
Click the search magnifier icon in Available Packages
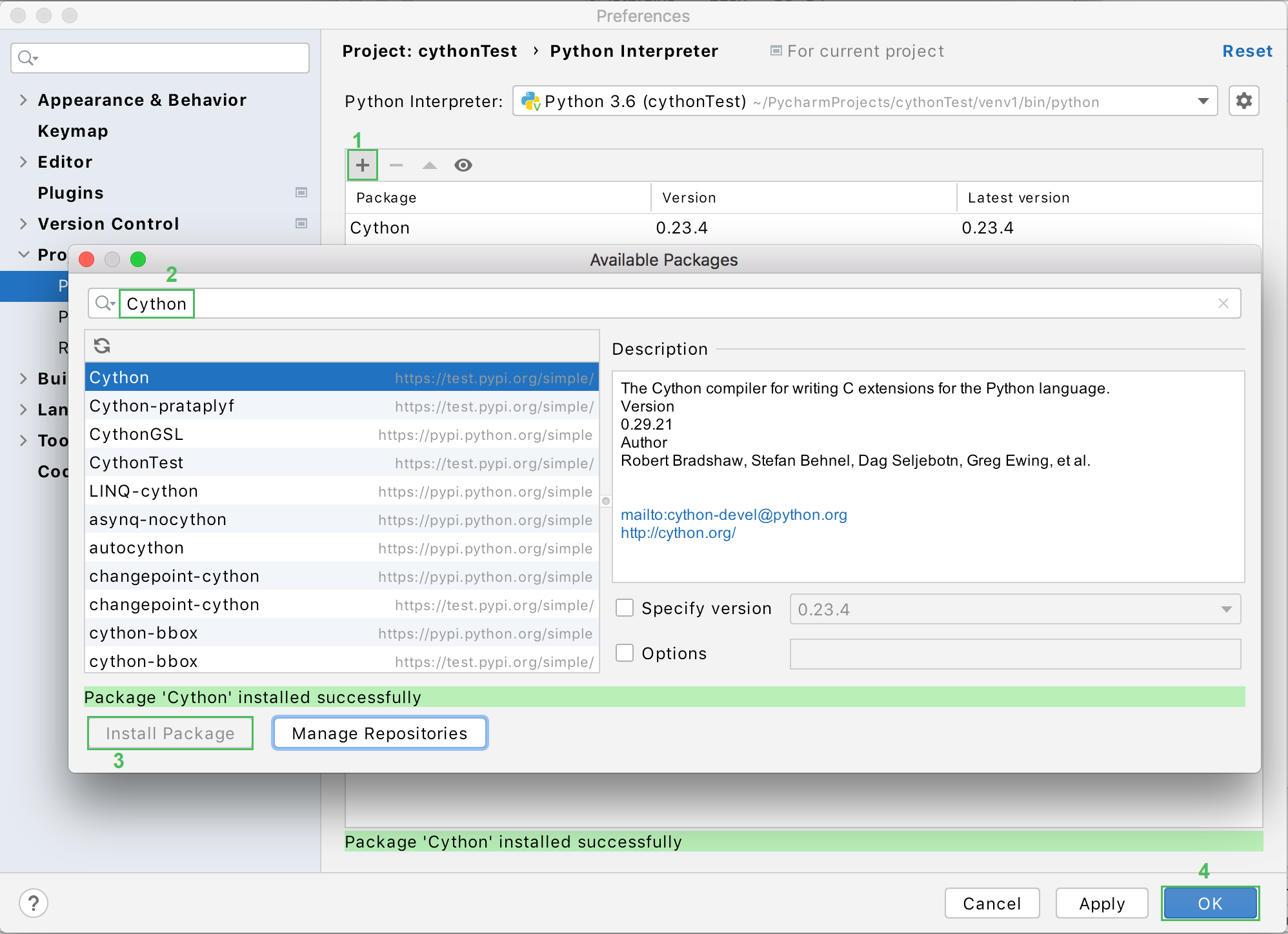[102, 304]
